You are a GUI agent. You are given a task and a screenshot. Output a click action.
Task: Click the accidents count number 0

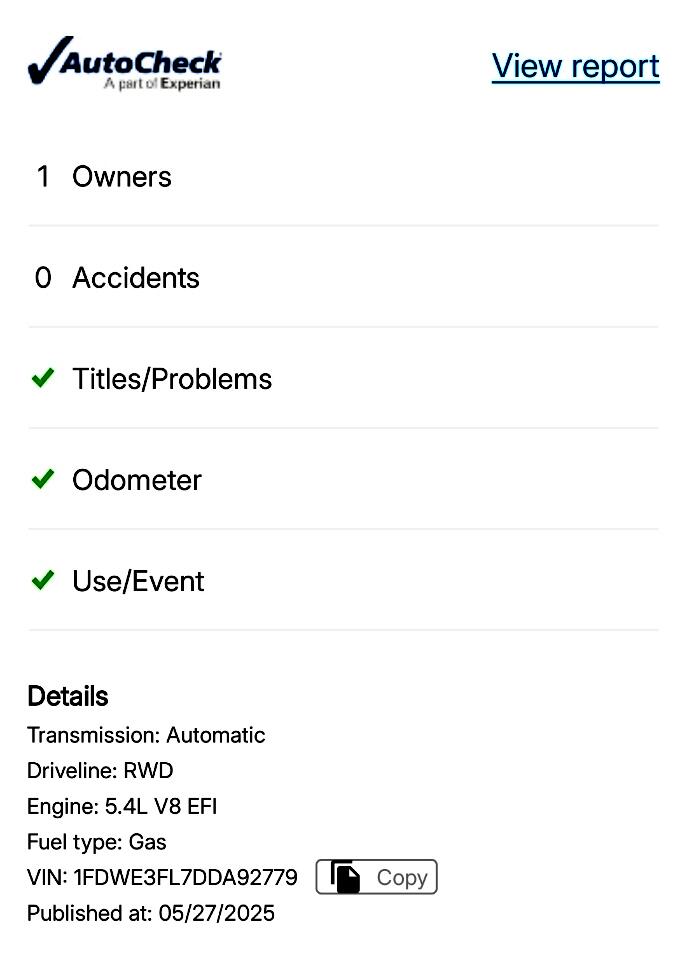[x=43, y=278]
